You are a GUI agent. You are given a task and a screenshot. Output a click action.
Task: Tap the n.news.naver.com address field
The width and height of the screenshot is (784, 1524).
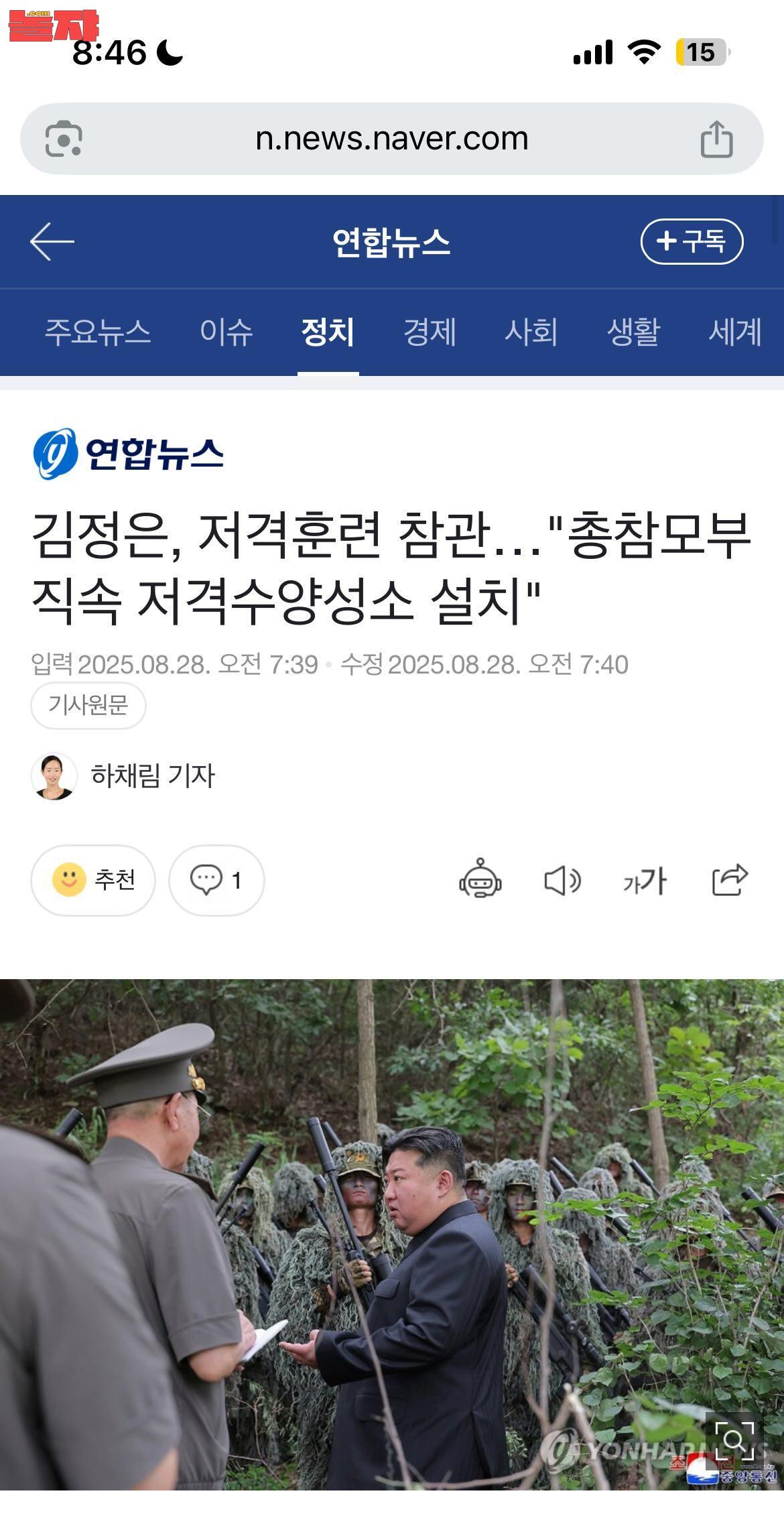click(x=392, y=139)
